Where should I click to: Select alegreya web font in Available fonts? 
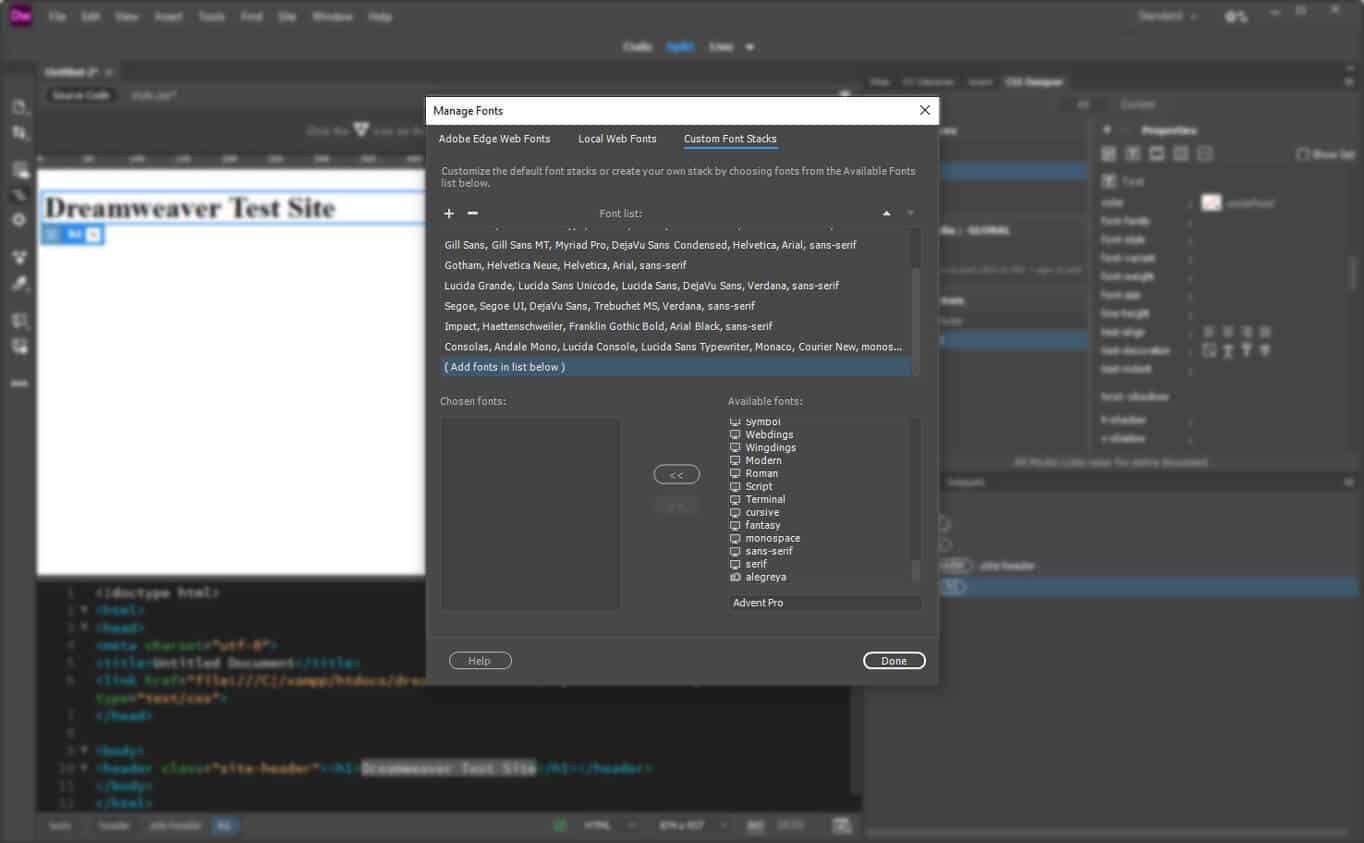pos(765,577)
